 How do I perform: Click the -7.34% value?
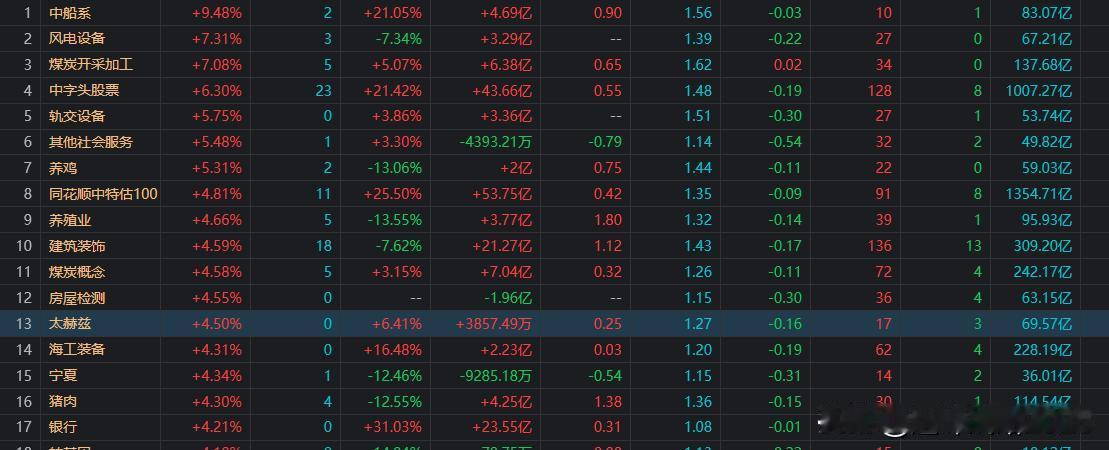click(x=398, y=38)
